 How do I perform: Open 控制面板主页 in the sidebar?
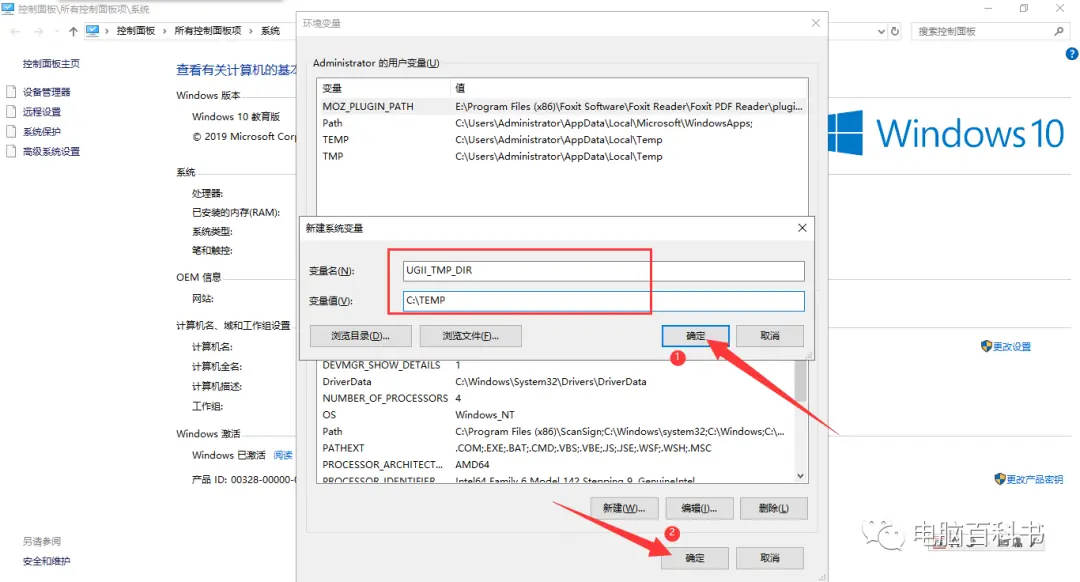point(51,63)
